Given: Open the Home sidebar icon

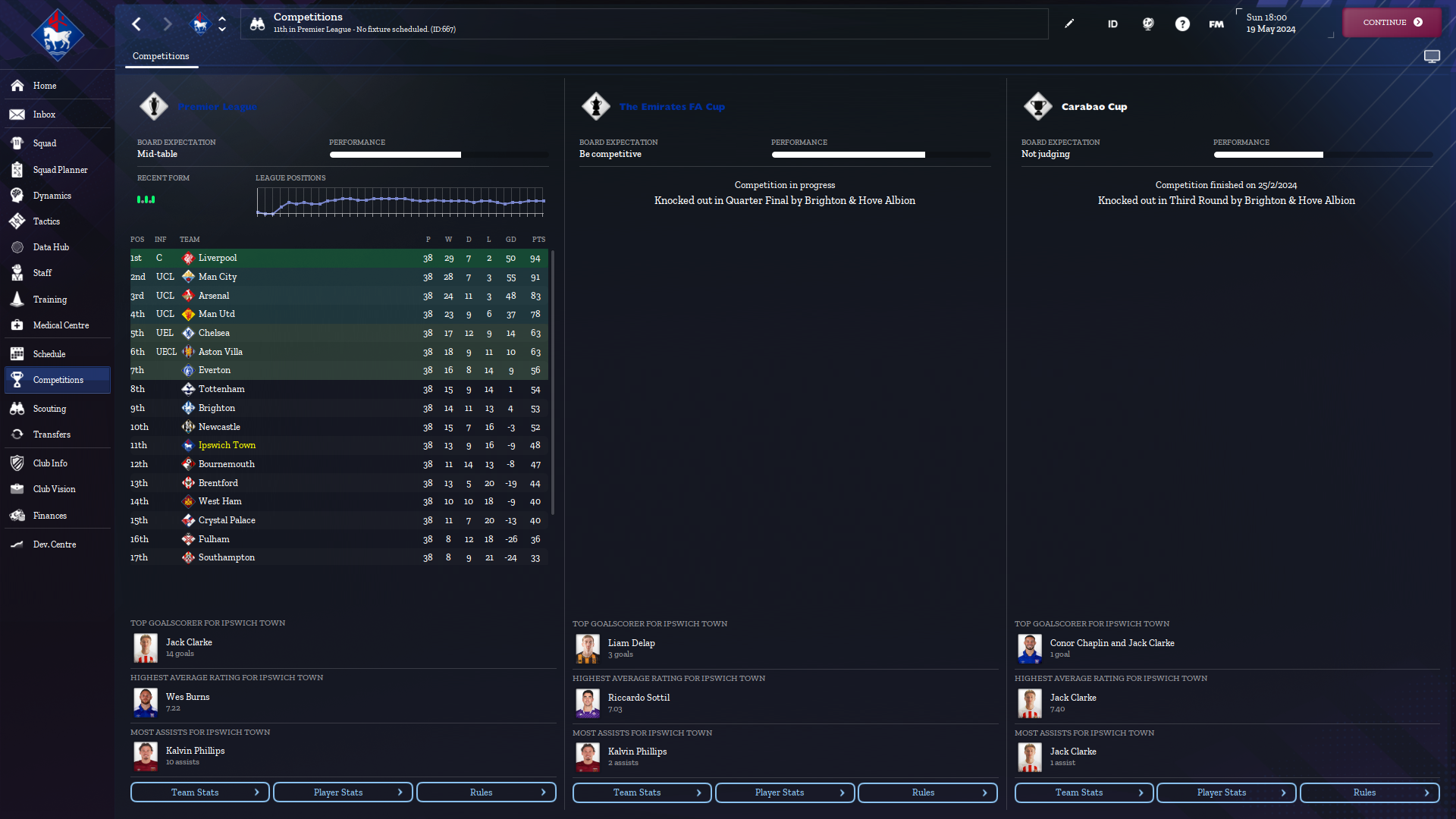Looking at the screenshot, I should (17, 86).
